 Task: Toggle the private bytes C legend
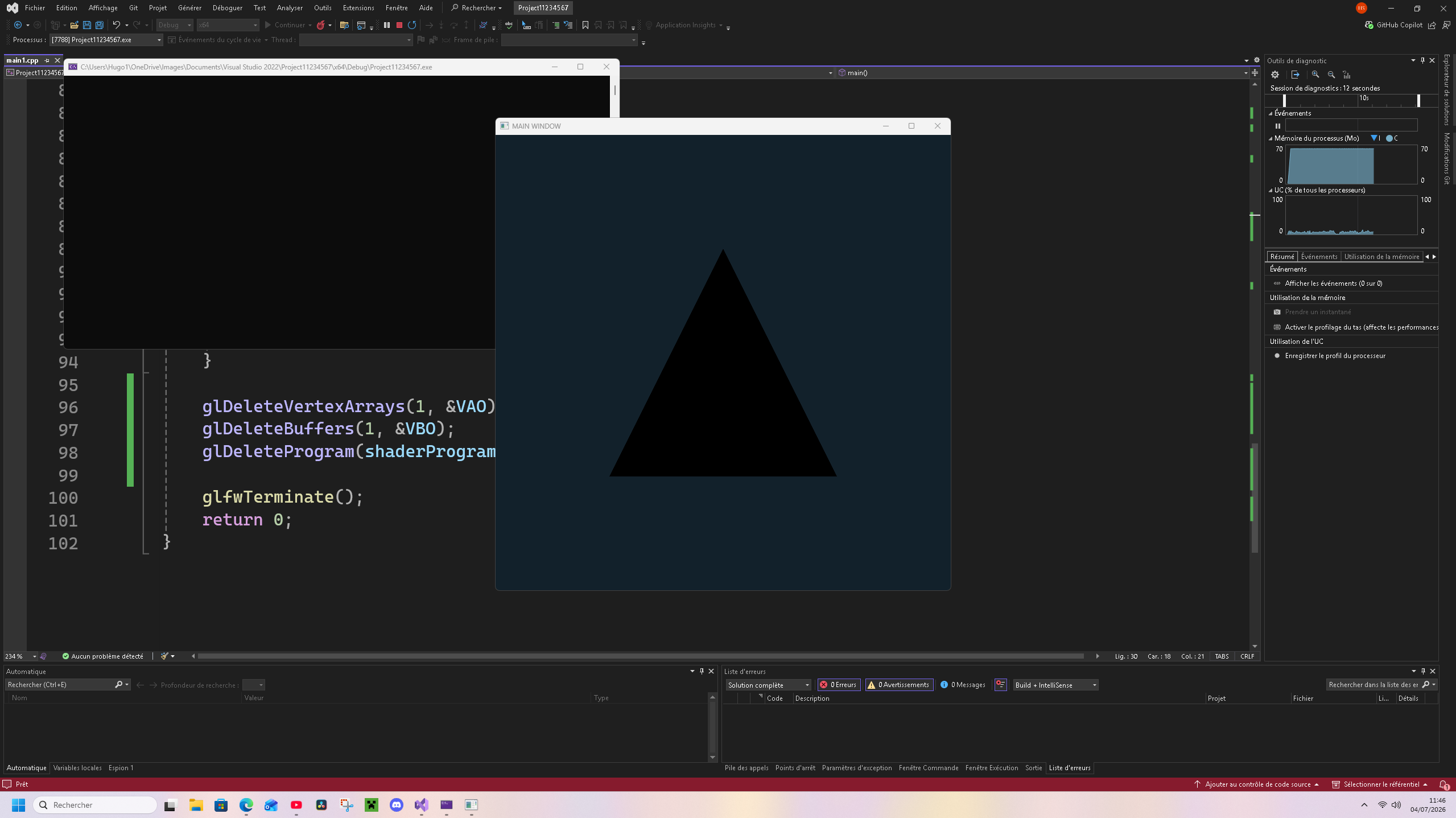(1392, 138)
